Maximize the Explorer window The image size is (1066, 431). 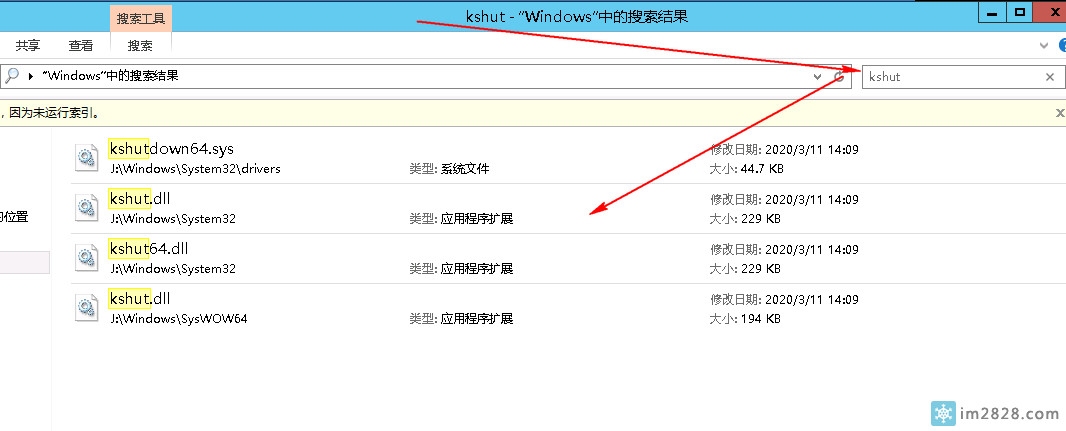click(x=1019, y=12)
